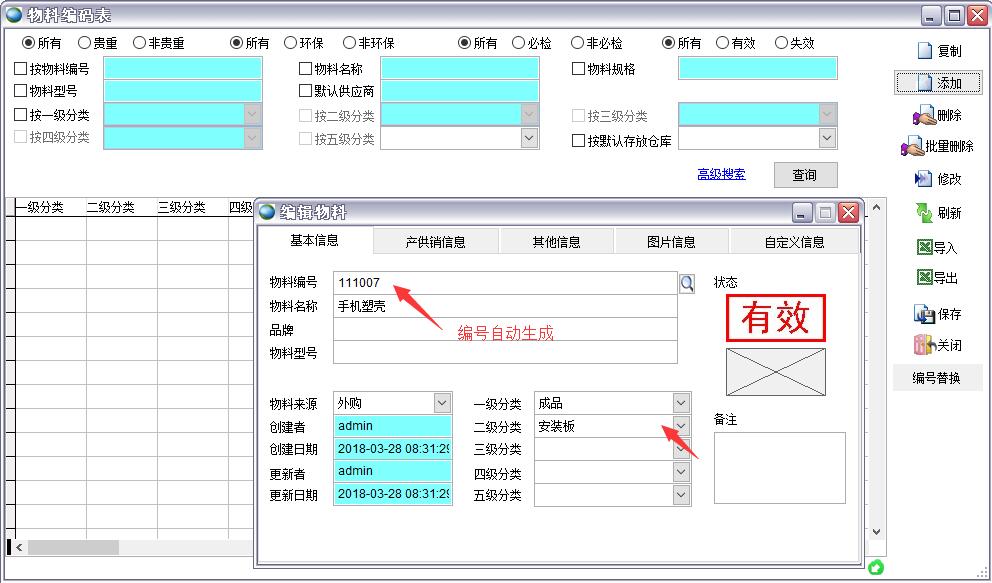
Task: Click the 刷新 (refresh) icon button
Action: [937, 213]
